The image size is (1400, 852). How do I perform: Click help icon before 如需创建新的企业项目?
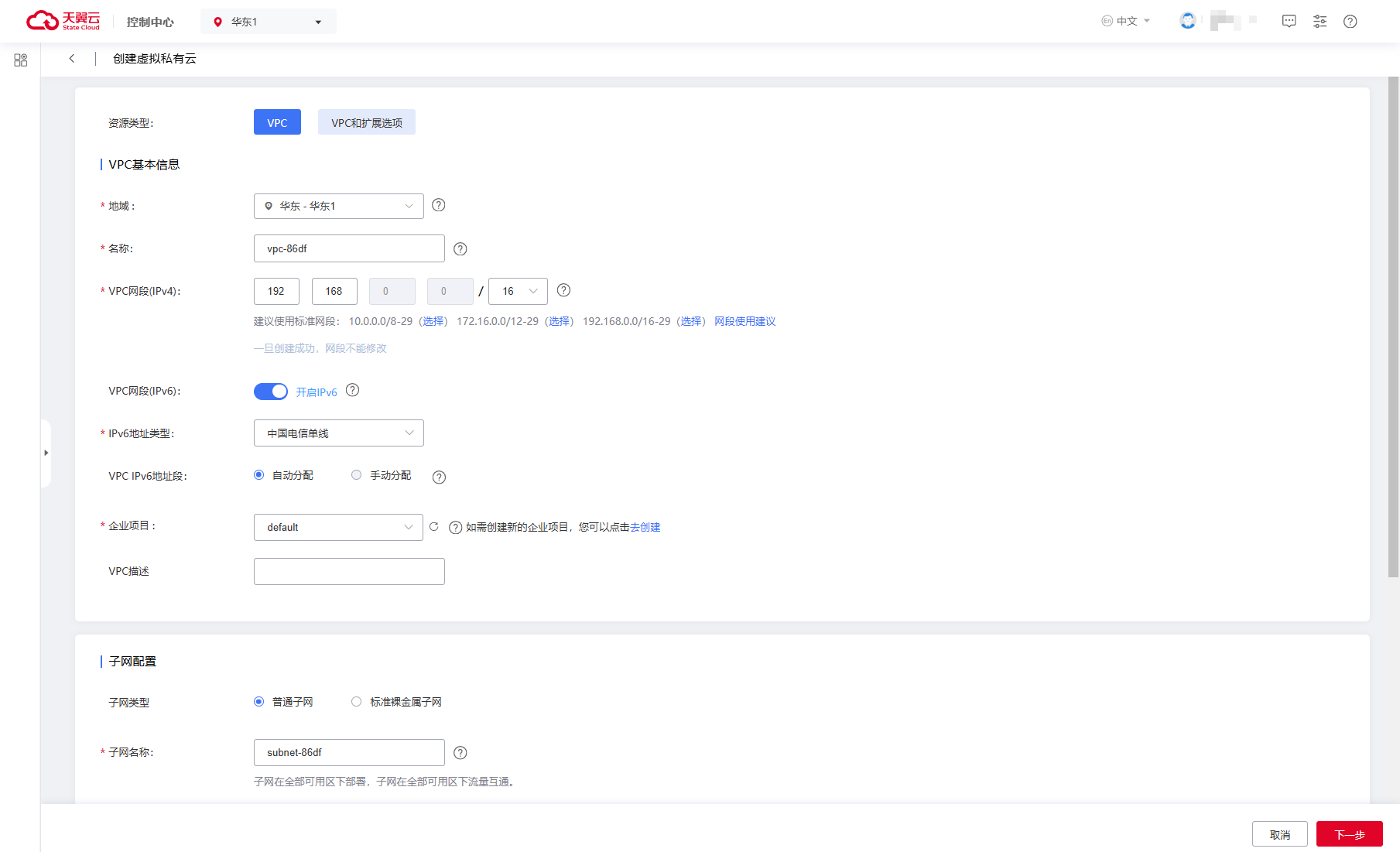[x=456, y=527]
